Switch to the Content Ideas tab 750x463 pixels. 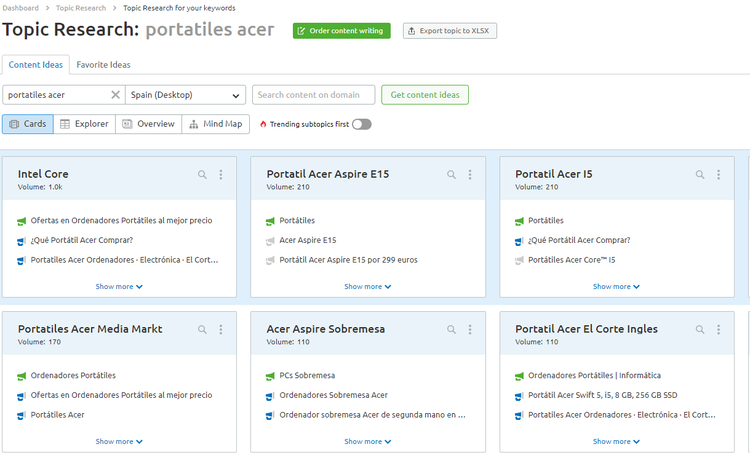[35, 65]
